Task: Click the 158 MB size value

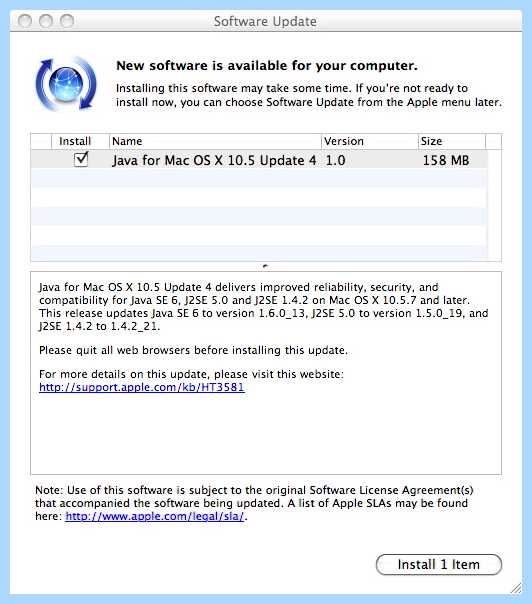Action: [446, 160]
